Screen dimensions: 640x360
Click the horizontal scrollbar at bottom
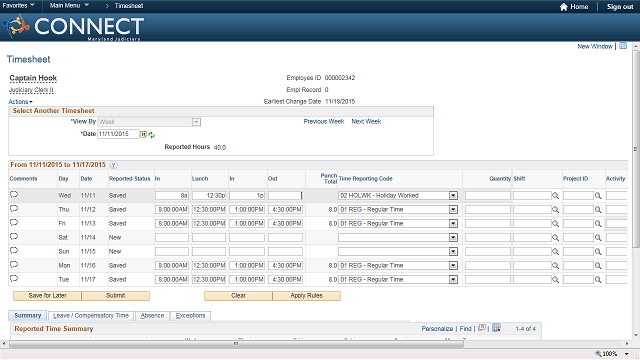point(236,344)
